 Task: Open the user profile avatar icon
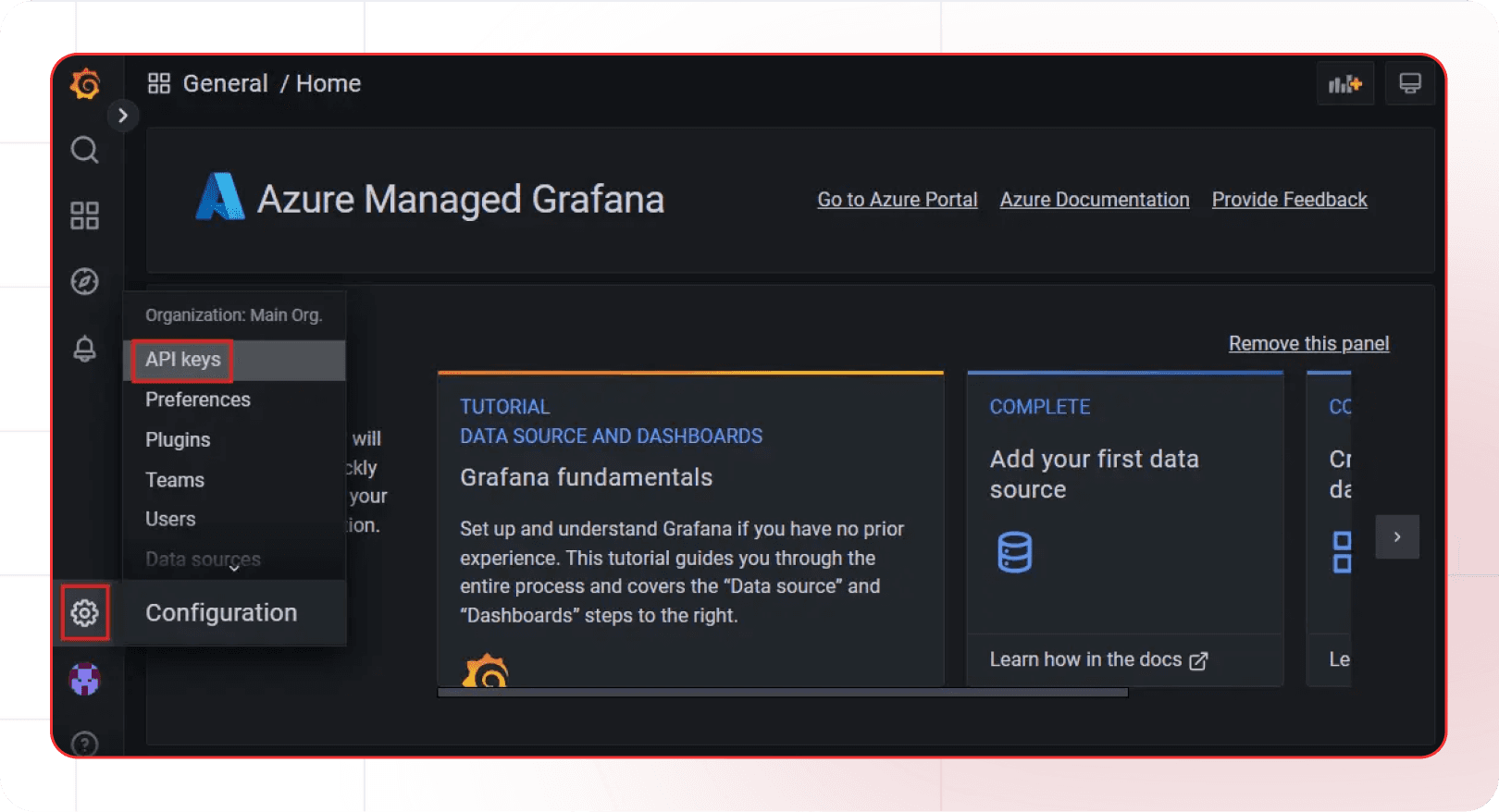(x=85, y=680)
